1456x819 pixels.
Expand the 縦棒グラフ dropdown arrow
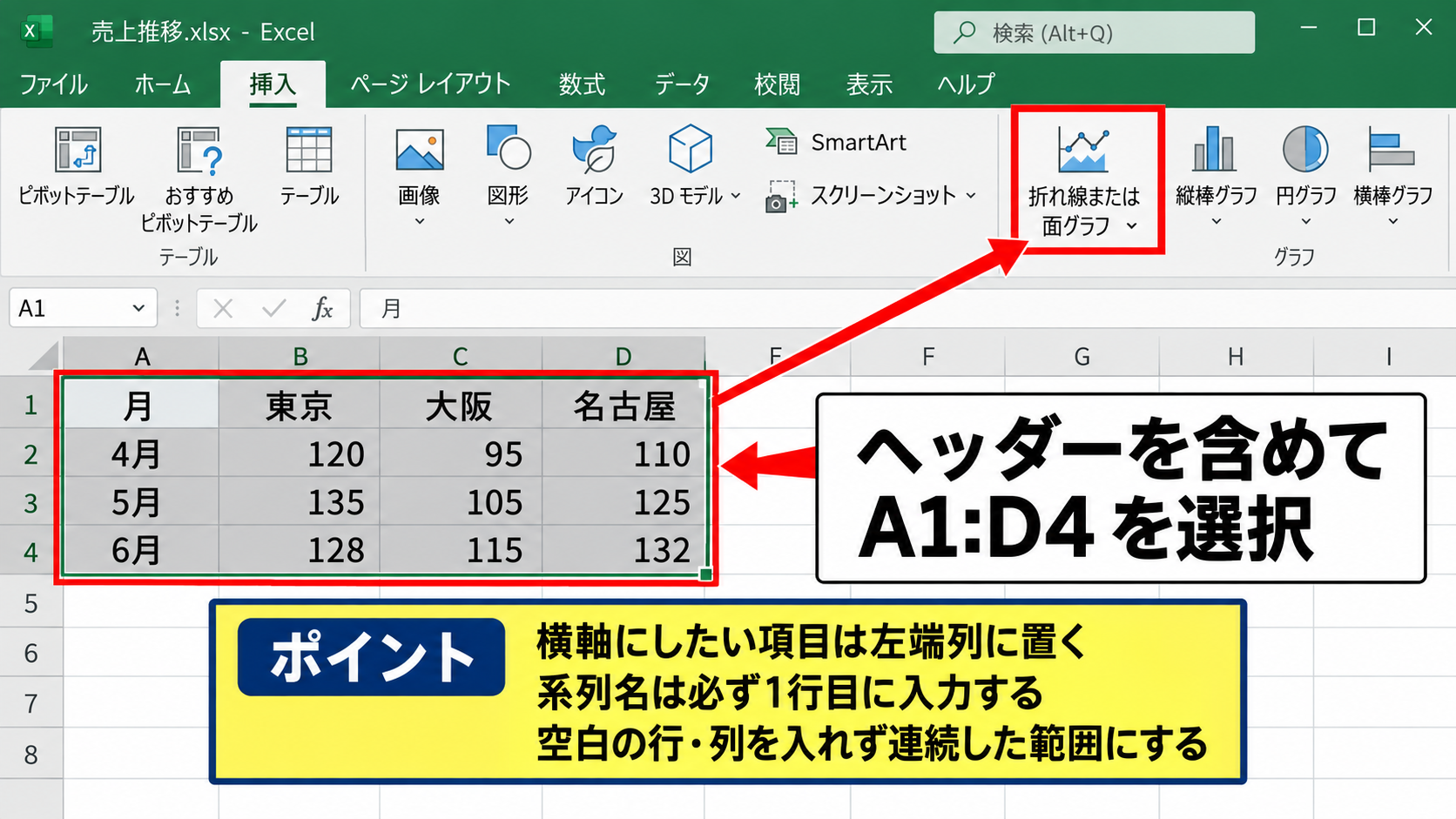coord(1217,222)
